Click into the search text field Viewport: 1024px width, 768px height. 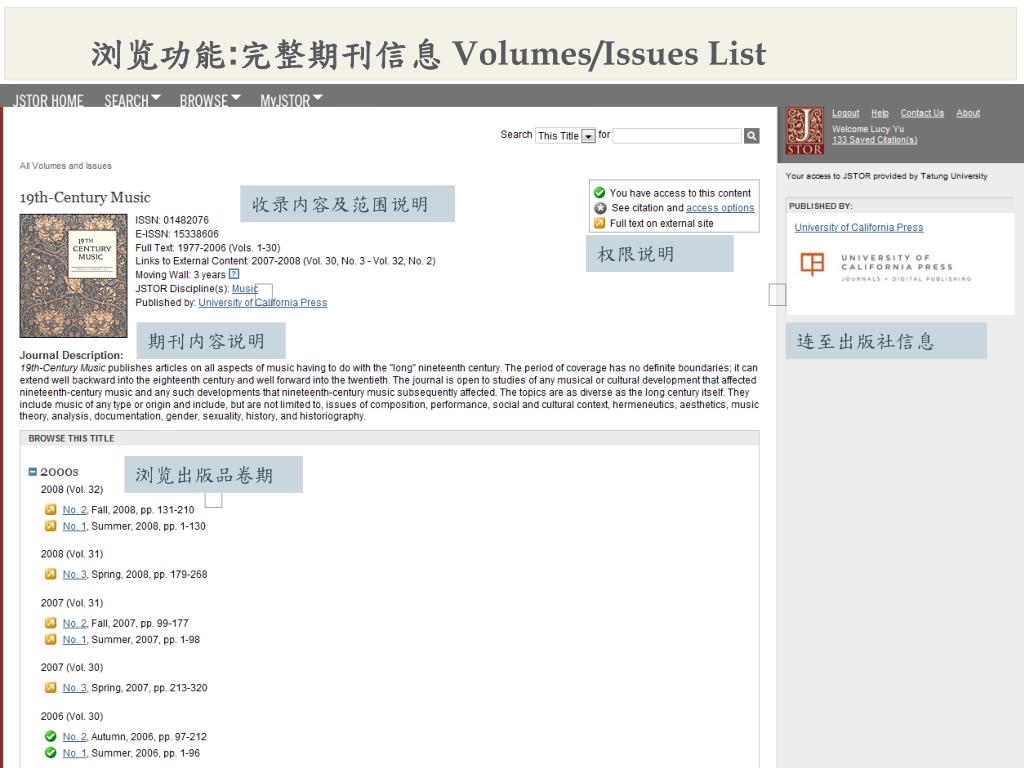677,135
